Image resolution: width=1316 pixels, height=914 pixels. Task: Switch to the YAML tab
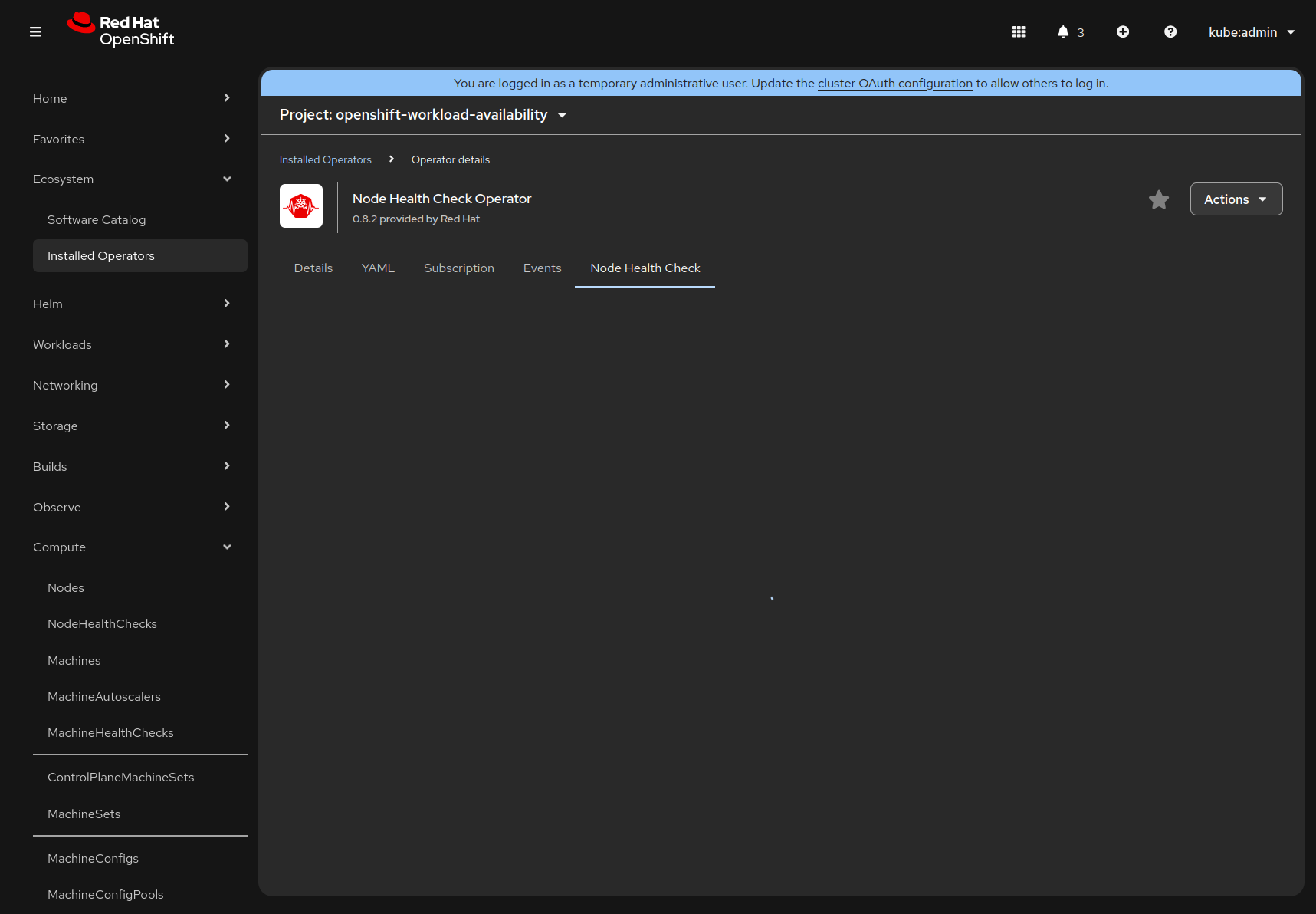point(378,268)
